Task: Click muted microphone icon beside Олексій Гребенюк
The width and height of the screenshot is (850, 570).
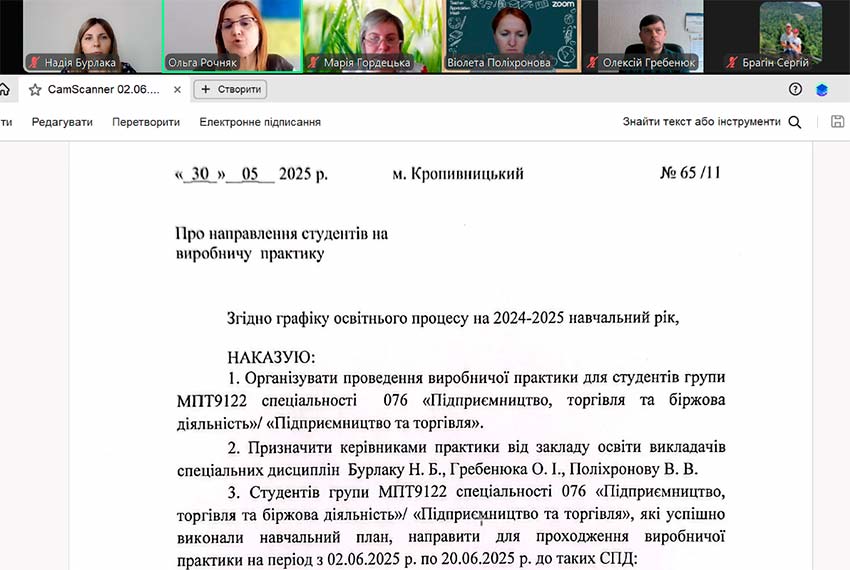Action: 593,63
